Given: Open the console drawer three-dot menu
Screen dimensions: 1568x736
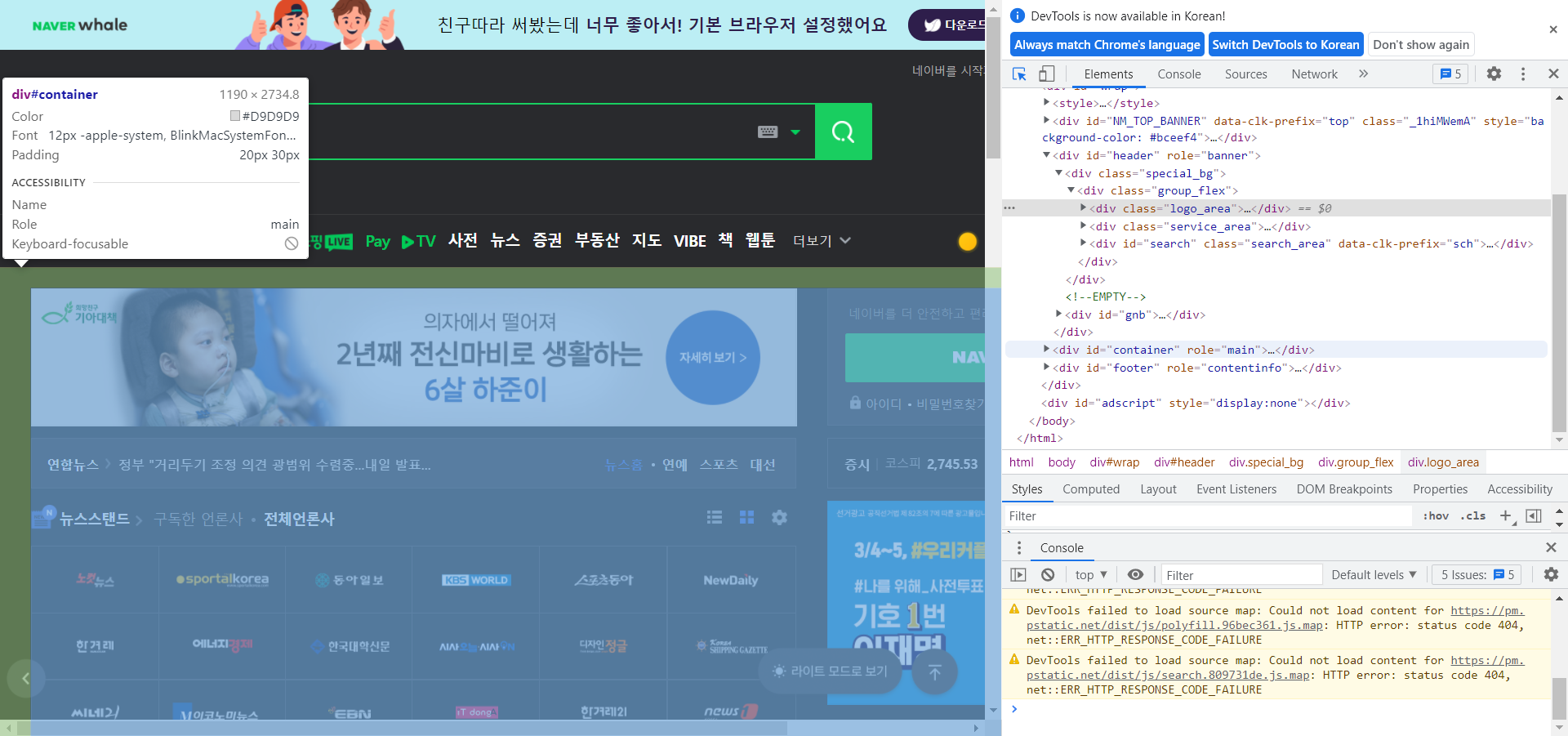Looking at the screenshot, I should click(x=1018, y=547).
